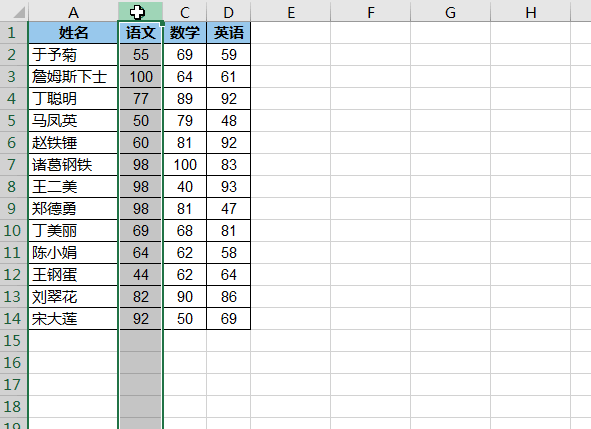Click 丁聪明's 数学 score 89
Screen dimensions: 591x429
click(x=185, y=98)
